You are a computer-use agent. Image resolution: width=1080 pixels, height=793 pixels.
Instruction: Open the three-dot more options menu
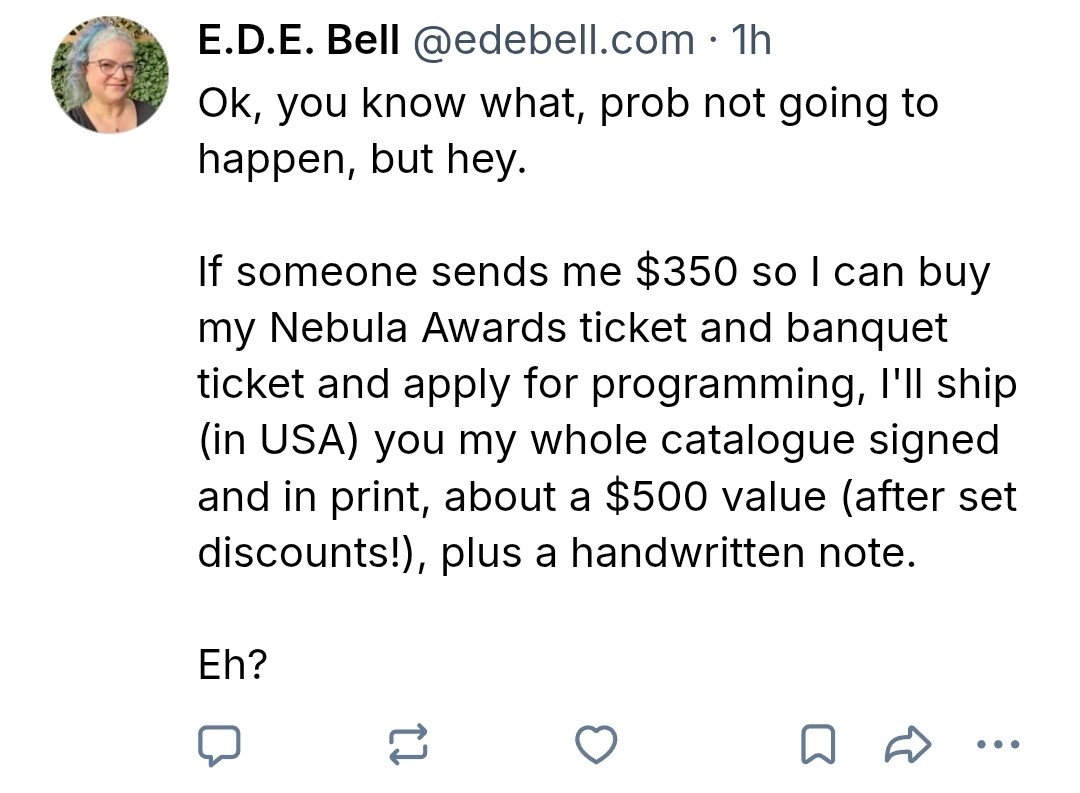(x=996, y=744)
